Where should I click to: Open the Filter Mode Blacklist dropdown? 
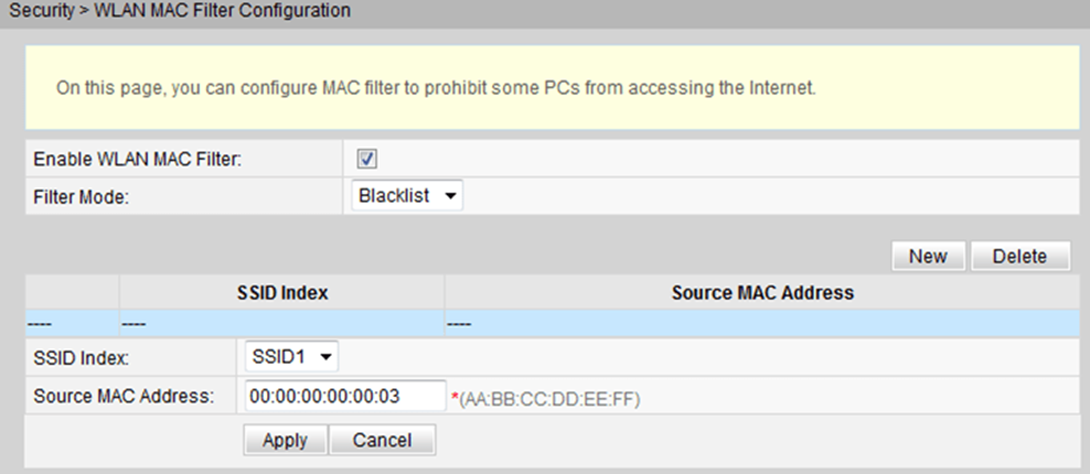407,196
